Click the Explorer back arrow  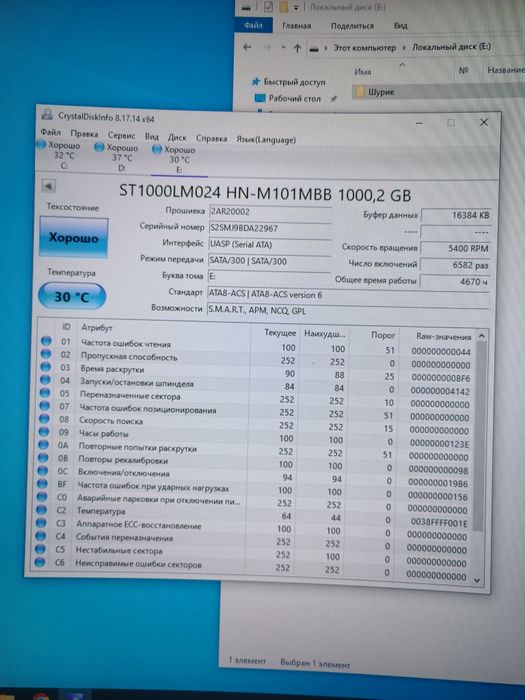[248, 47]
